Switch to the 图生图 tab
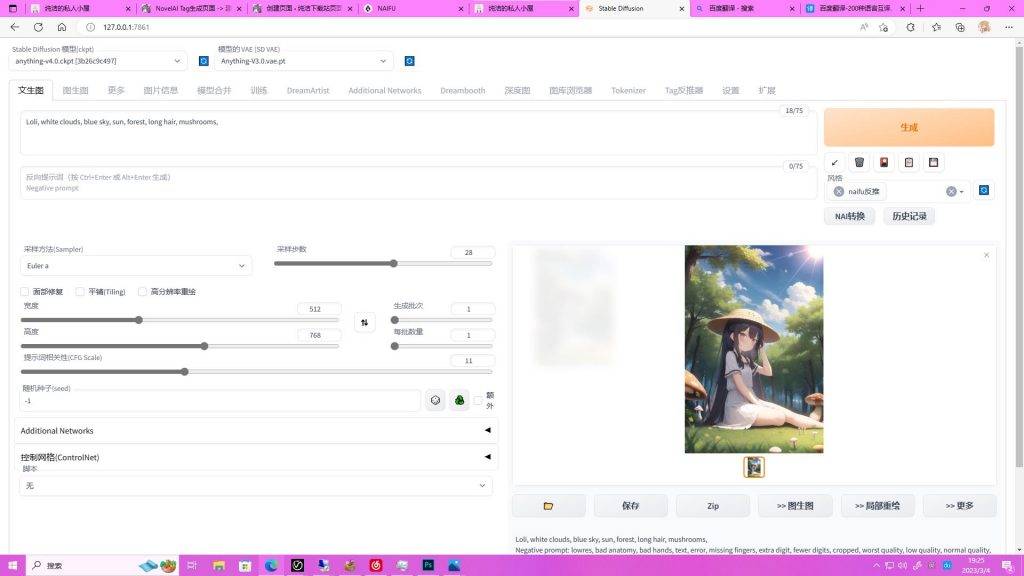This screenshot has height=576, width=1024. [75, 90]
